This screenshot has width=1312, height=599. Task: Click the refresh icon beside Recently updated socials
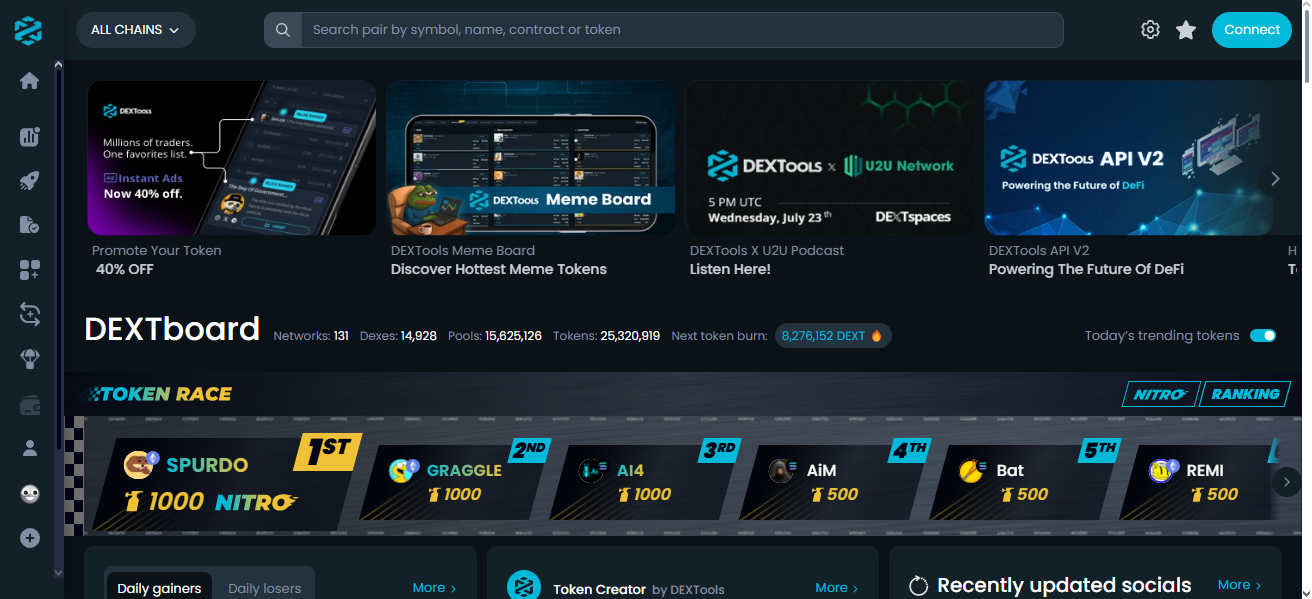pos(918,586)
